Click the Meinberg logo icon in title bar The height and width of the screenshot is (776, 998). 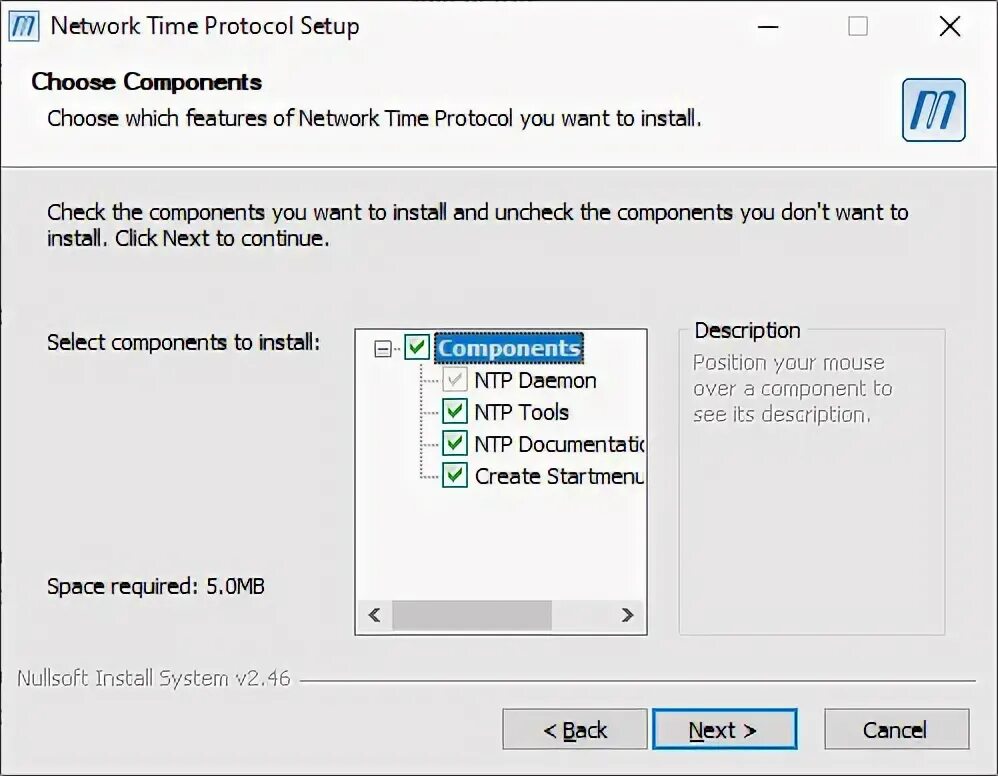pyautogui.click(x=24, y=25)
